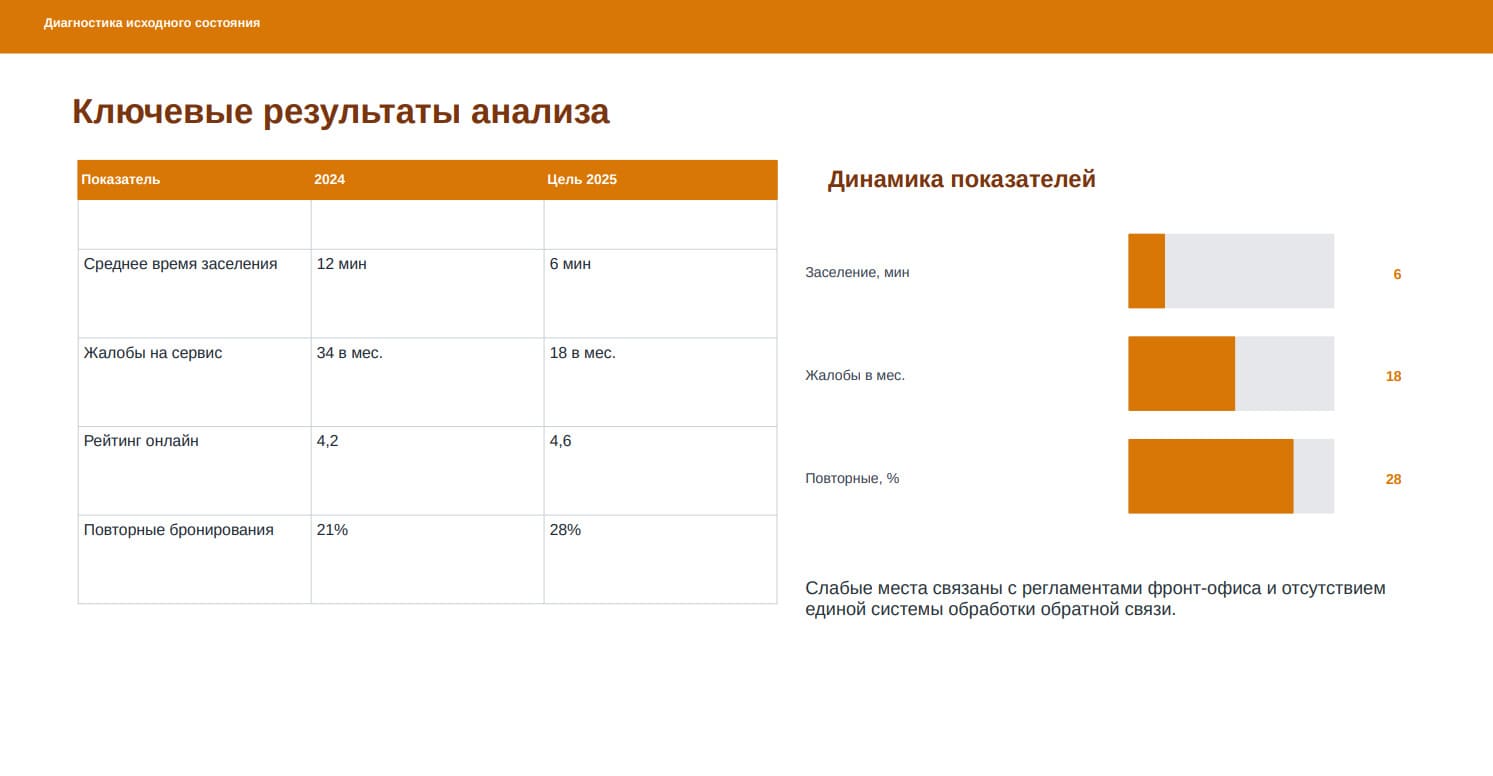Viewport: 1493px width, 776px height.
Task: Click the 'Цель 2025' column header
Action: [660, 180]
